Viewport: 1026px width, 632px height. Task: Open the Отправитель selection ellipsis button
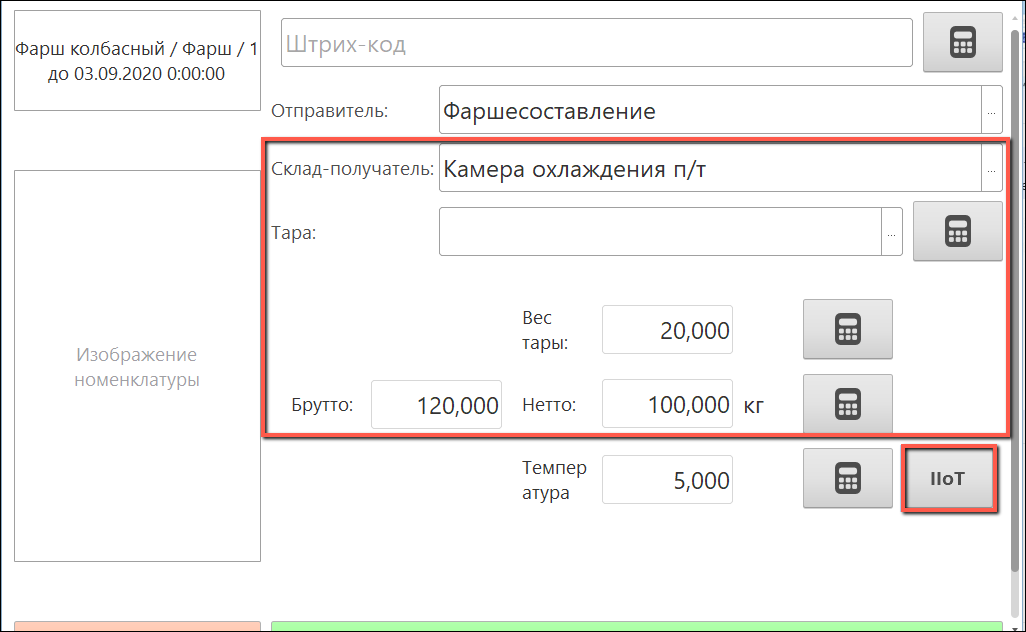[x=991, y=111]
